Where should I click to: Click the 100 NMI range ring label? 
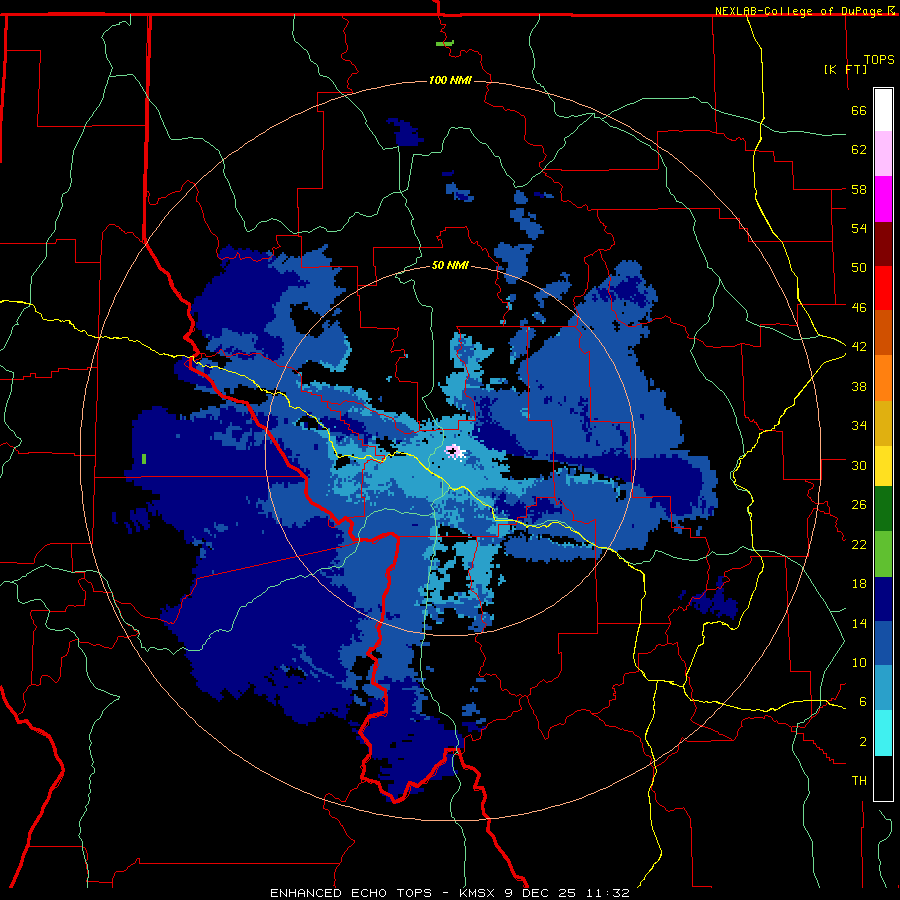coord(450,80)
